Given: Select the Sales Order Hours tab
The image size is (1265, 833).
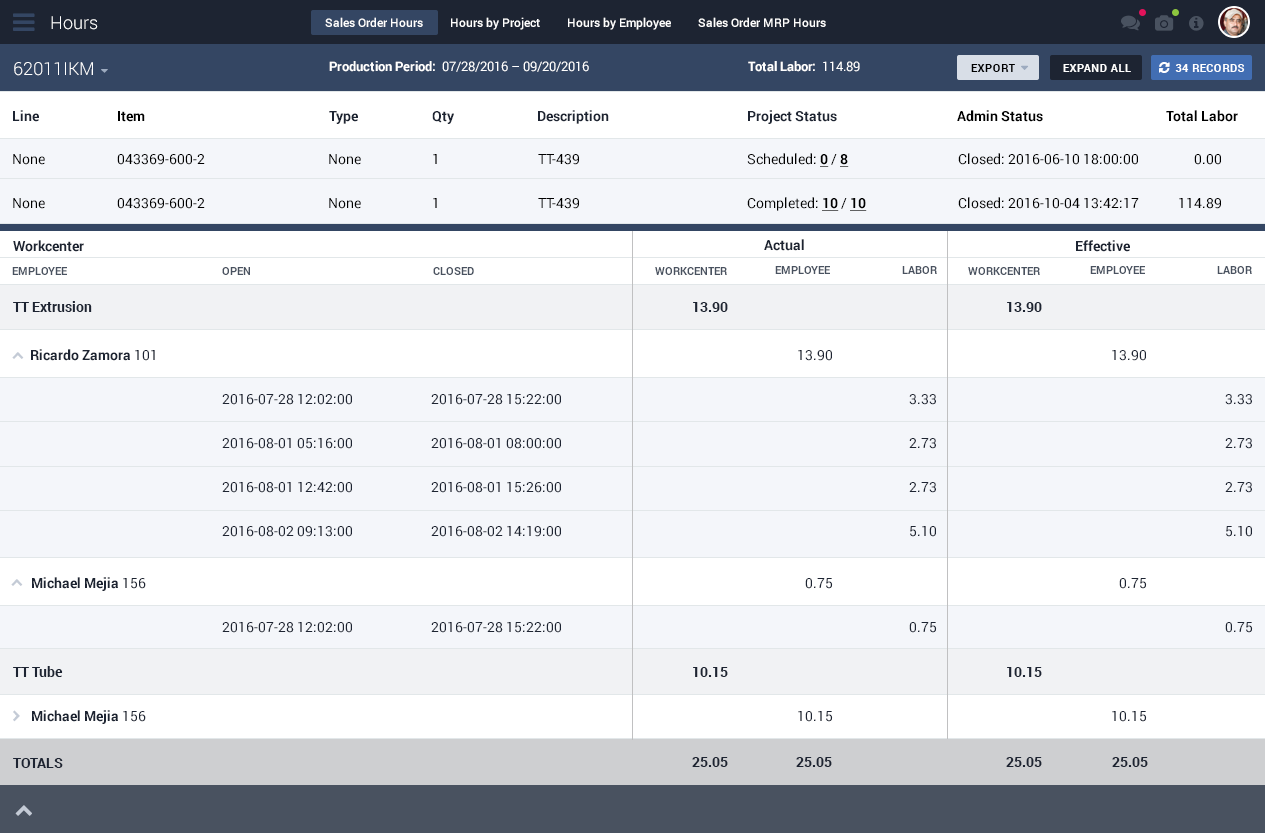Looking at the screenshot, I should [374, 23].
